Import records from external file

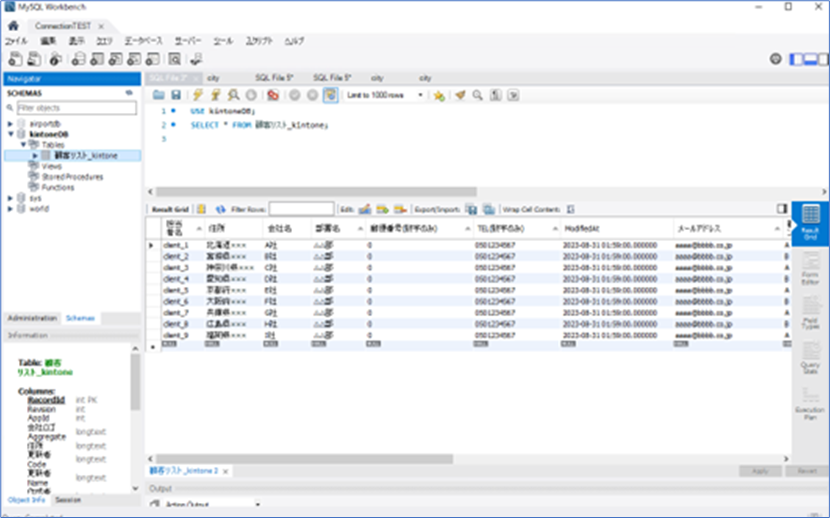tap(489, 210)
